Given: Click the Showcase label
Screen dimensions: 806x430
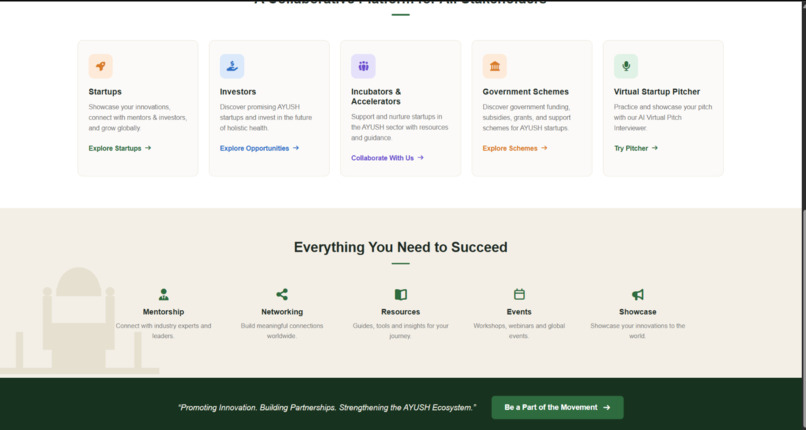Looking at the screenshot, I should pos(637,312).
